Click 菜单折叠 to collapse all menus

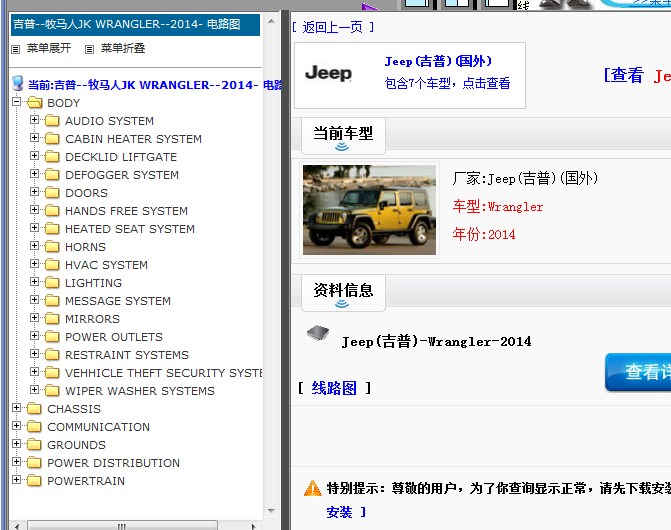(x=123, y=48)
